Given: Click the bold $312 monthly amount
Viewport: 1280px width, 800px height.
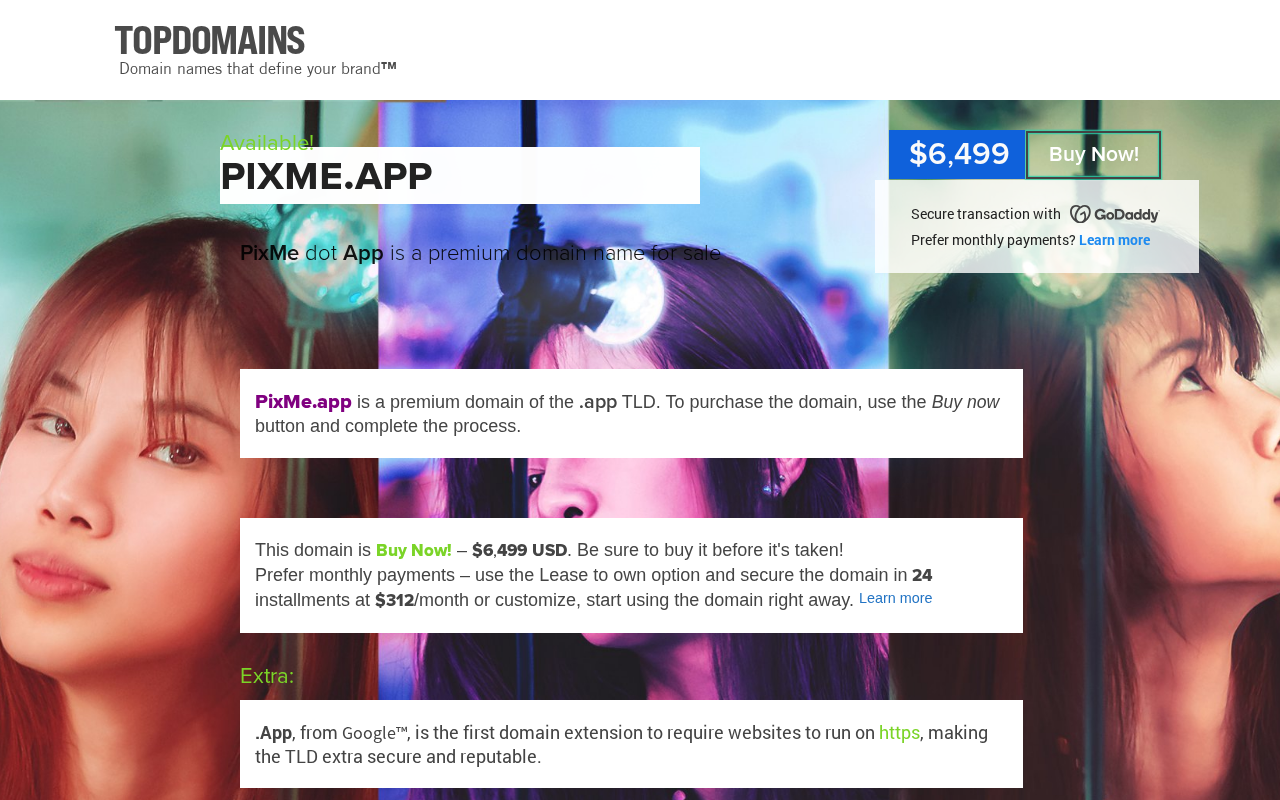Looking at the screenshot, I should point(394,600).
